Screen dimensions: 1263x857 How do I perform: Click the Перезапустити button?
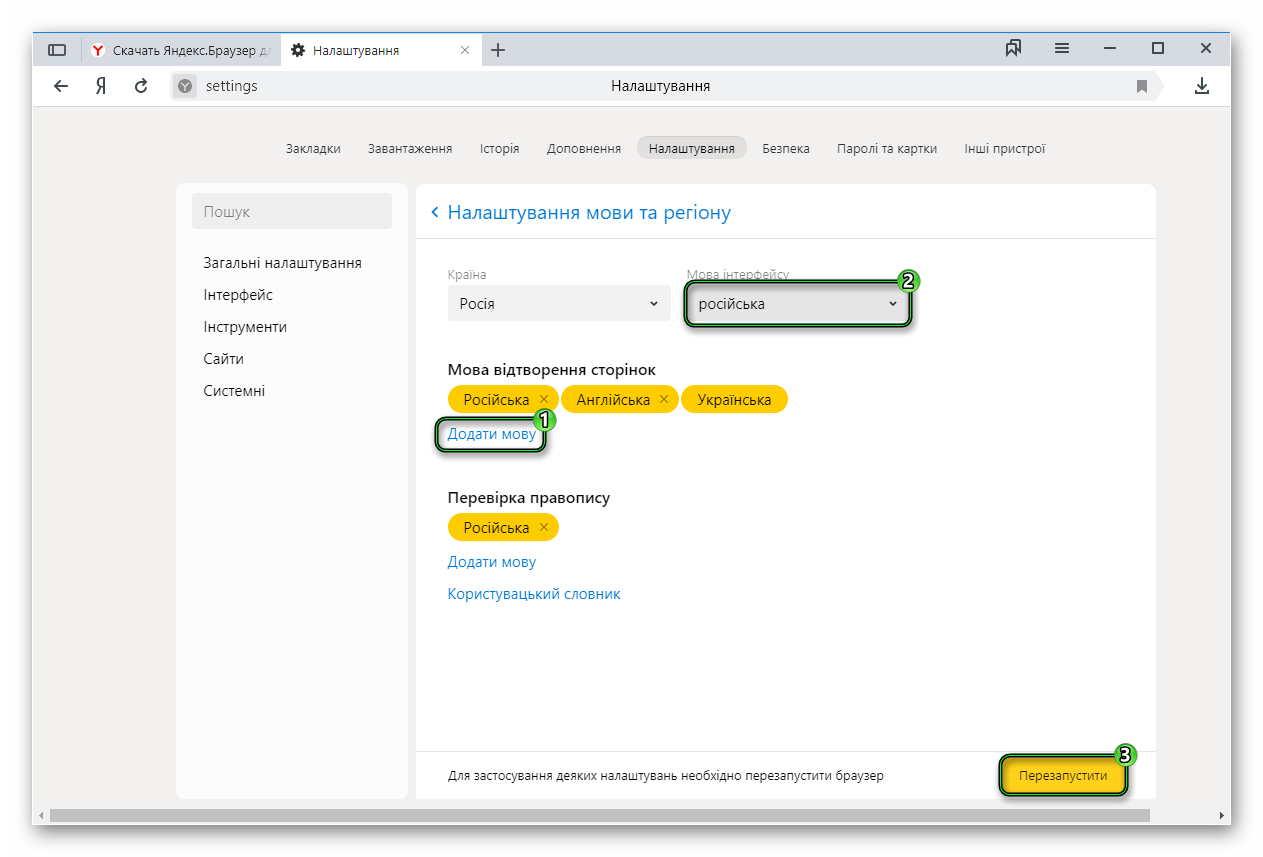[x=1063, y=775]
